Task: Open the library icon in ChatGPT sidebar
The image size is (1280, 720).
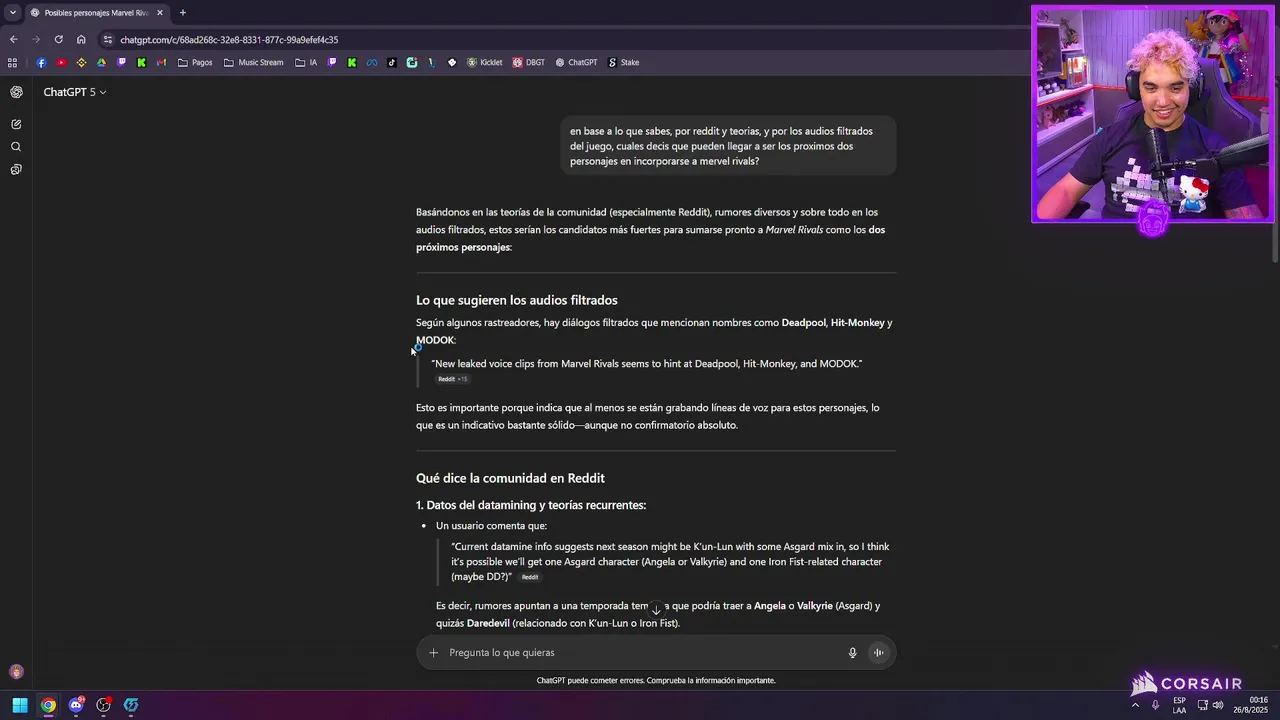Action: coord(16,170)
